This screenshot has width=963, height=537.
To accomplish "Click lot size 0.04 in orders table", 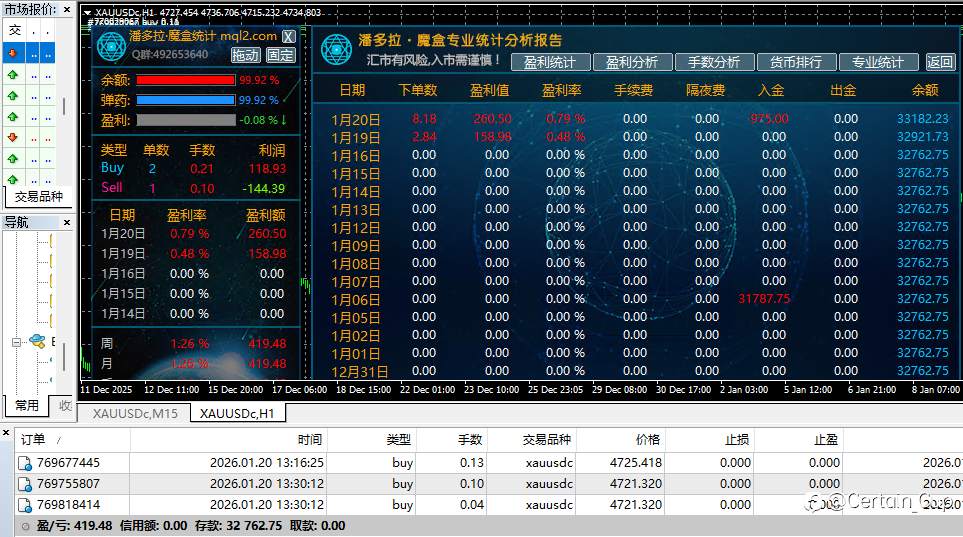I will coord(472,505).
